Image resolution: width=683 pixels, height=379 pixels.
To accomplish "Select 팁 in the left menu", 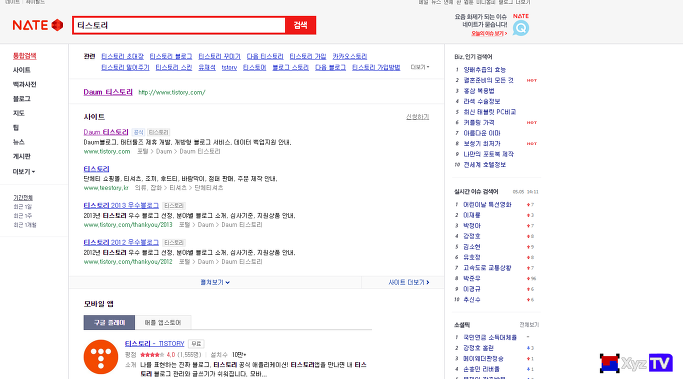I will coord(16,128).
